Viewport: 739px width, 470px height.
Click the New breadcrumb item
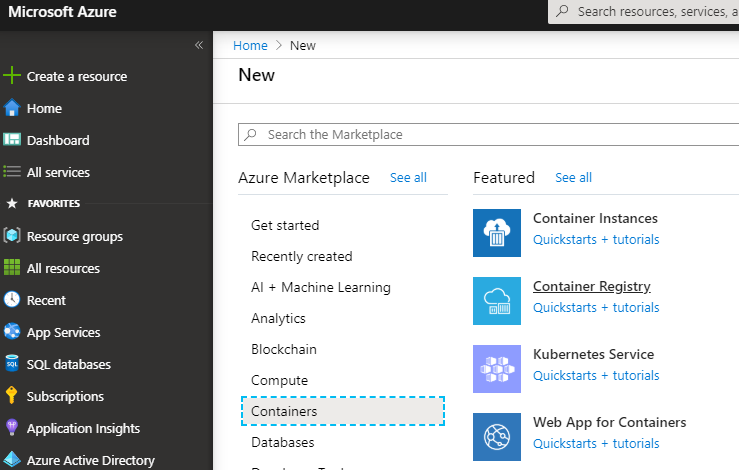coord(303,45)
